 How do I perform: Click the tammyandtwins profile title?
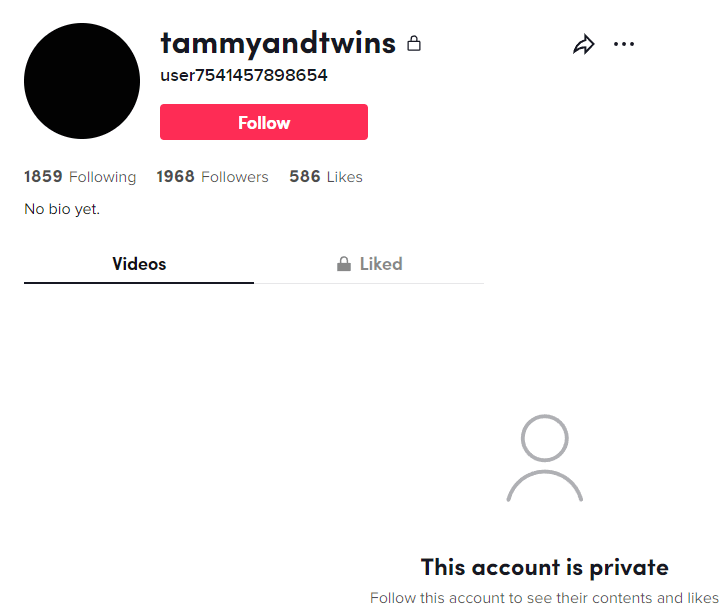pos(278,43)
